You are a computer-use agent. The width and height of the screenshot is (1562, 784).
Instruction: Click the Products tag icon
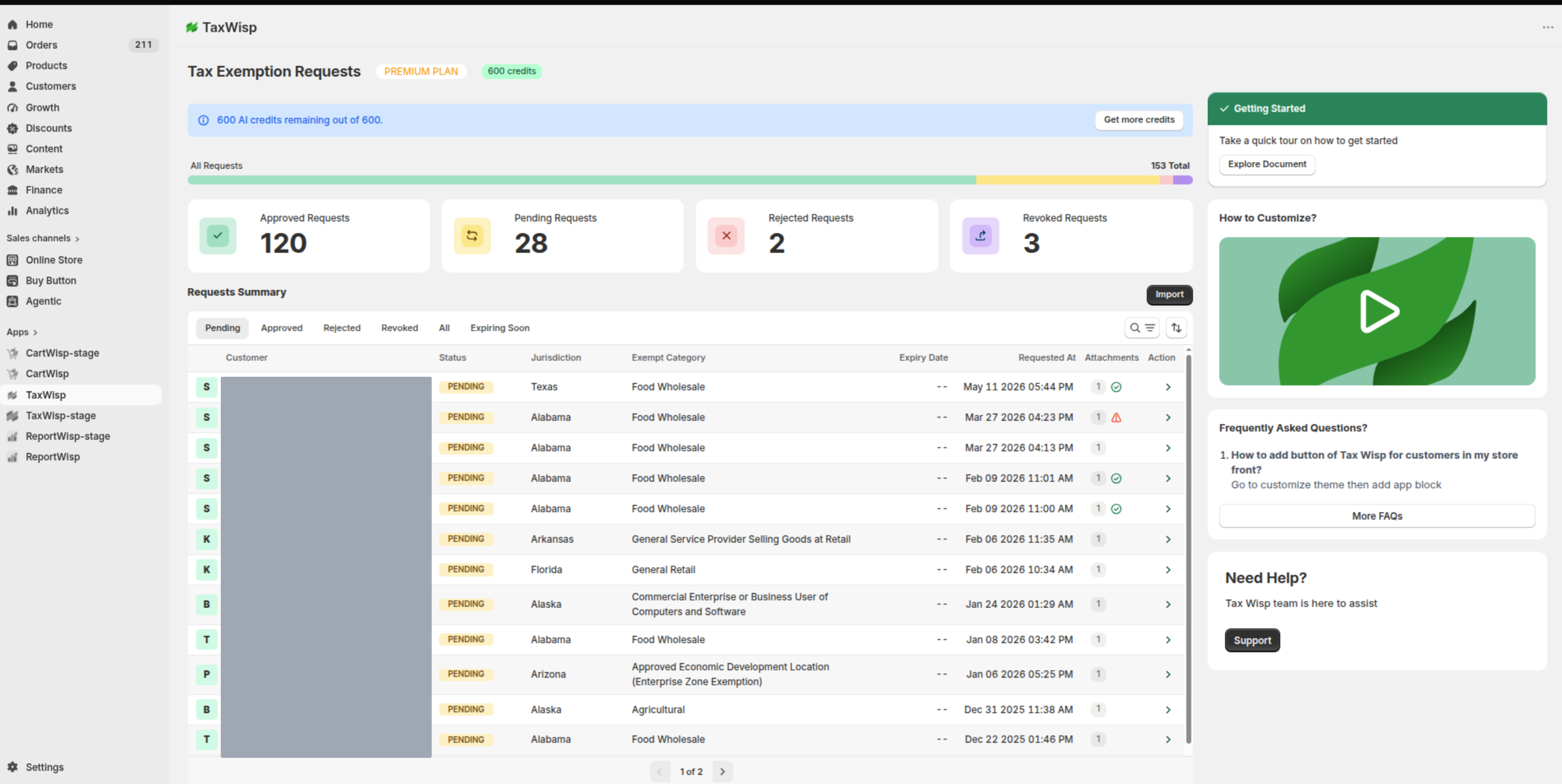click(12, 65)
